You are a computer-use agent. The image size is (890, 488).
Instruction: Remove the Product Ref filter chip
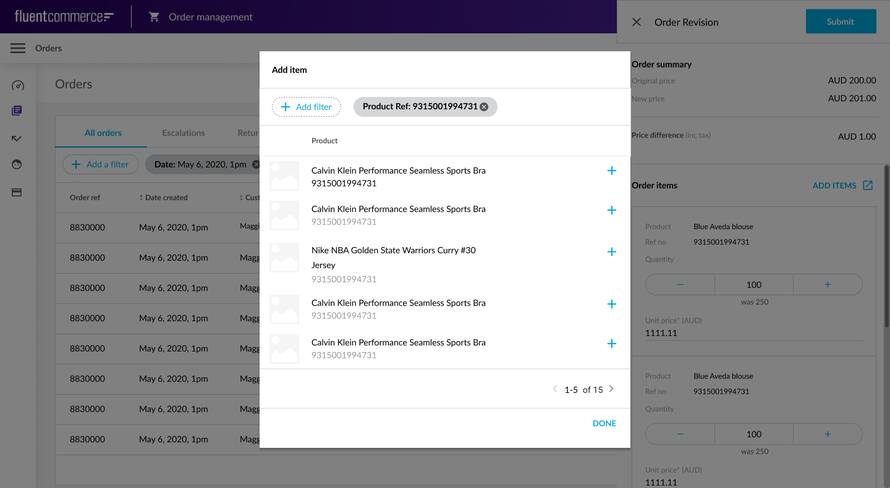(484, 107)
